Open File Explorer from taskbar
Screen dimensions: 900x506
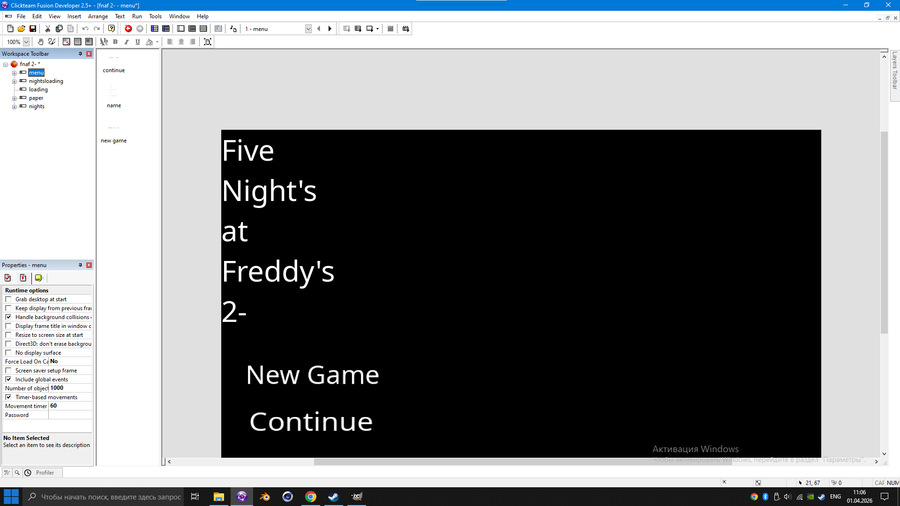(x=219, y=497)
